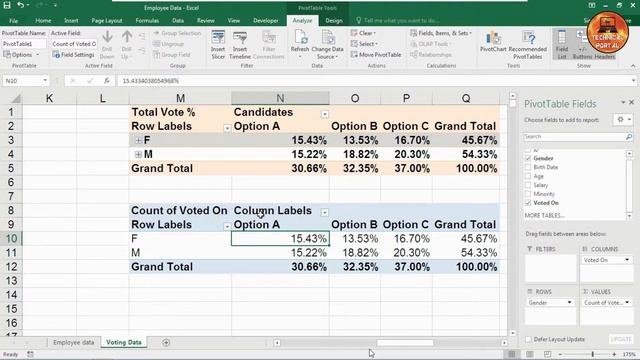
Task: Open the File tab
Action: coord(13,20)
